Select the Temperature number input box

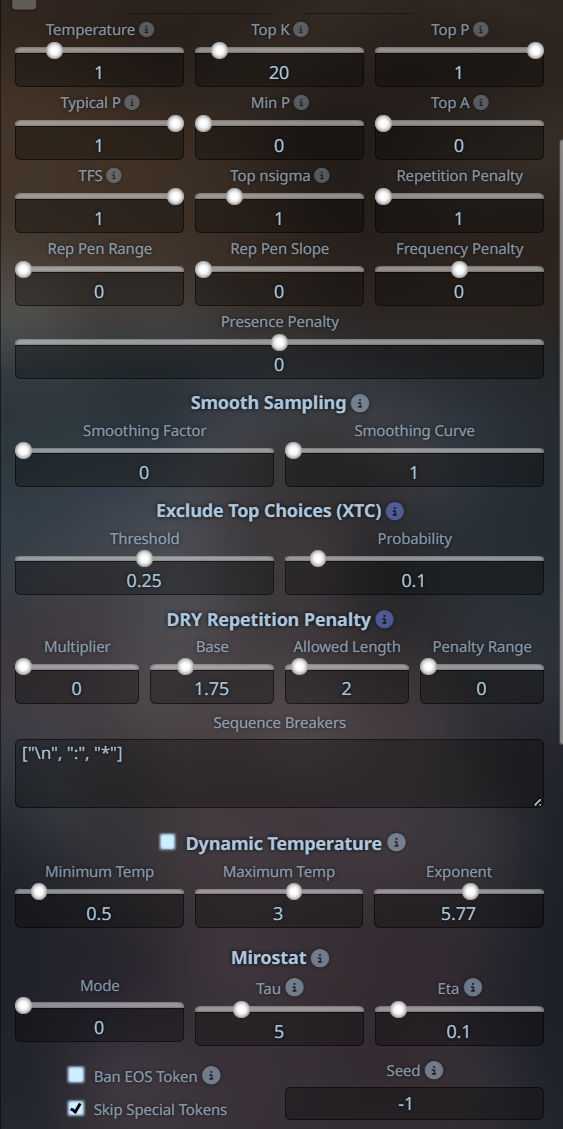click(99, 72)
